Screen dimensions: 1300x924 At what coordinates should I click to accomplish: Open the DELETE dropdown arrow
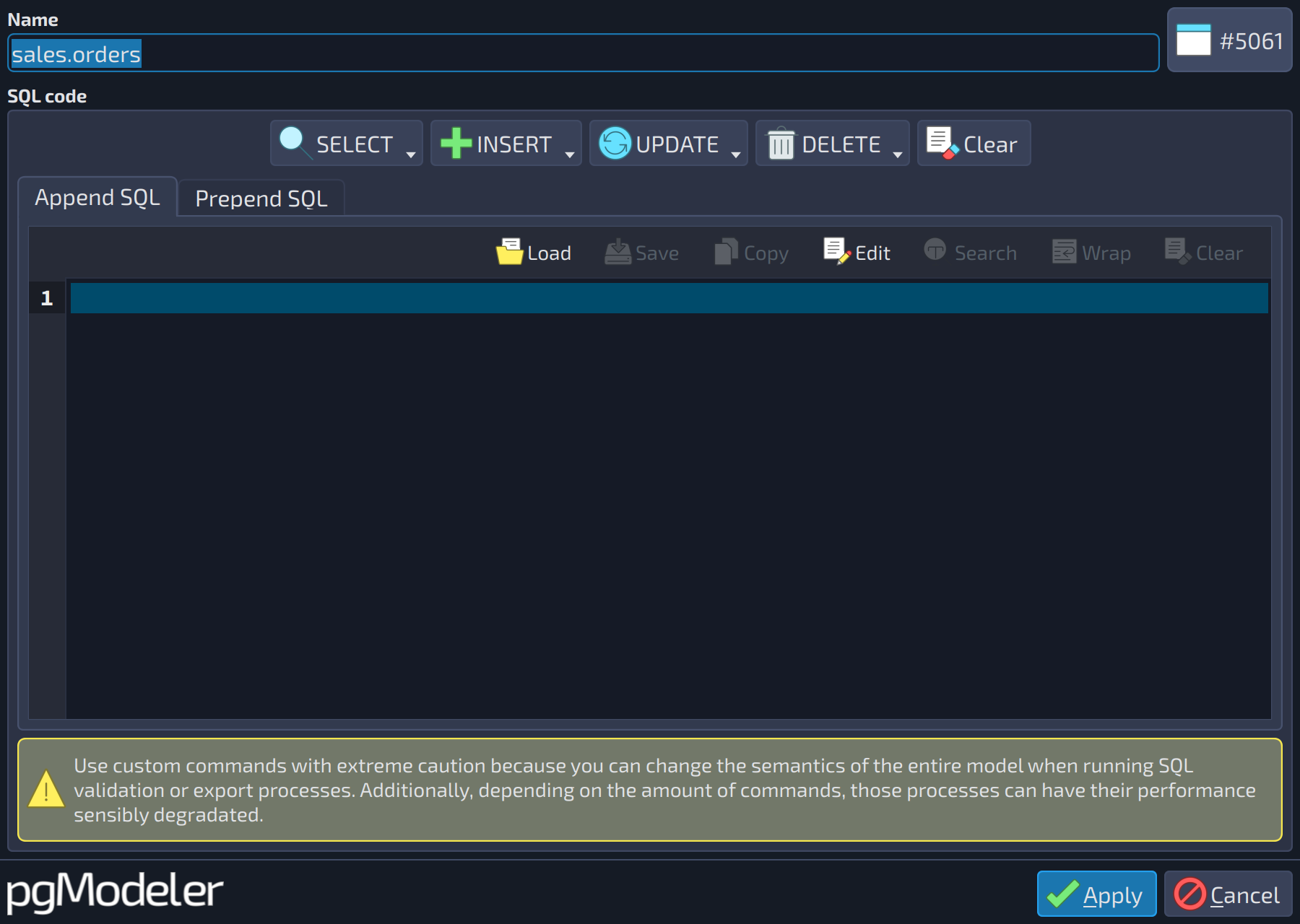tap(898, 154)
